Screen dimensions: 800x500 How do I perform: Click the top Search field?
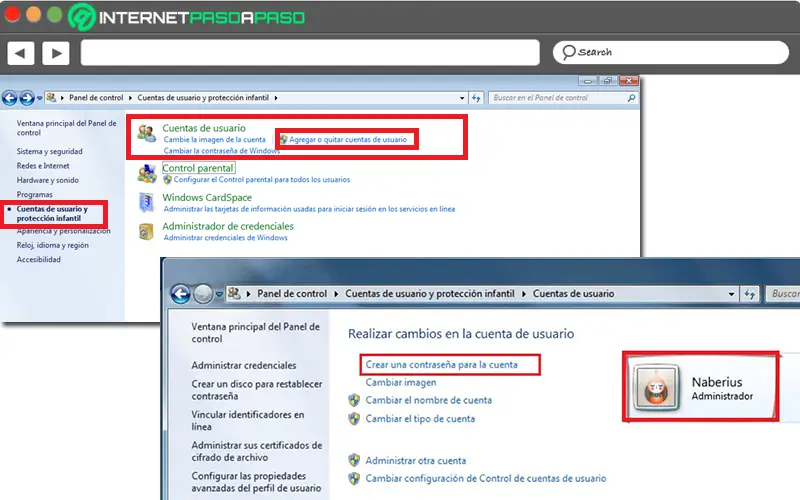click(x=670, y=52)
